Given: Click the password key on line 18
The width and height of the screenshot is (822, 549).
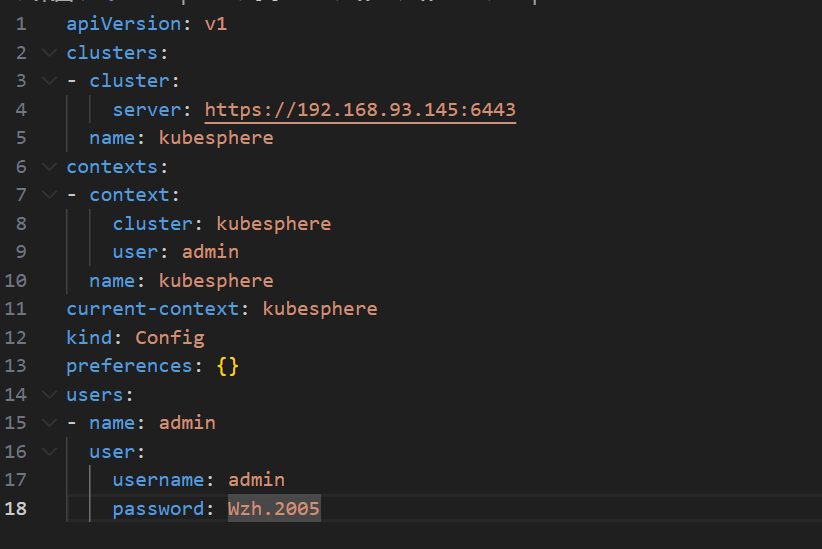Looking at the screenshot, I should (158, 509).
